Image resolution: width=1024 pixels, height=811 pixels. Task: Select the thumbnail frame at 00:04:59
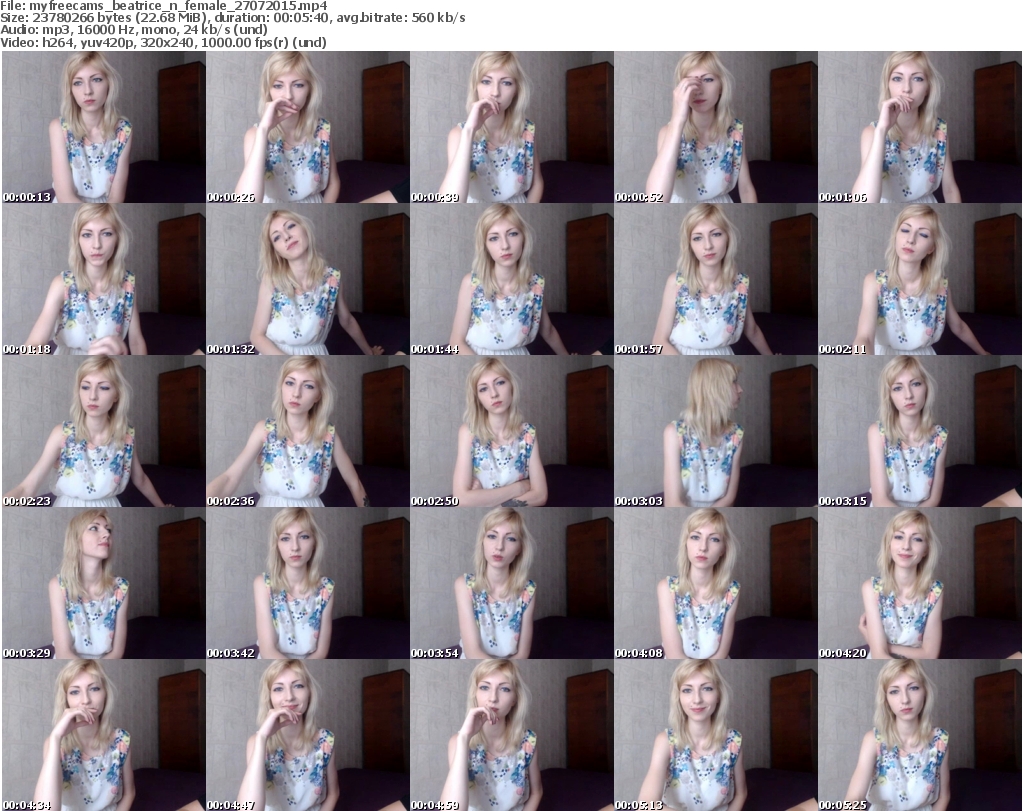click(x=511, y=735)
